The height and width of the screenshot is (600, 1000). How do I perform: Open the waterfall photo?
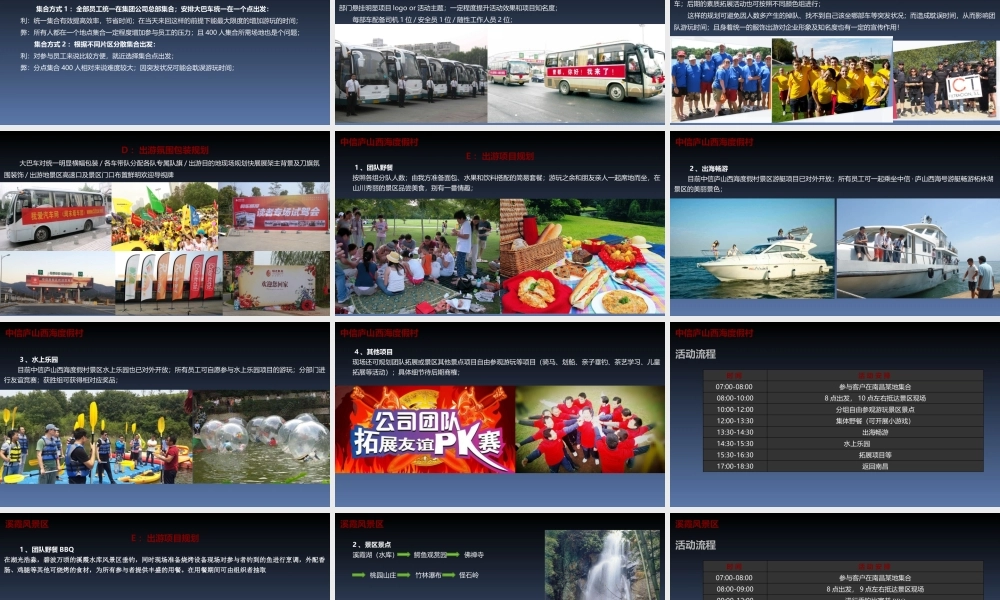pyautogui.click(x=603, y=565)
